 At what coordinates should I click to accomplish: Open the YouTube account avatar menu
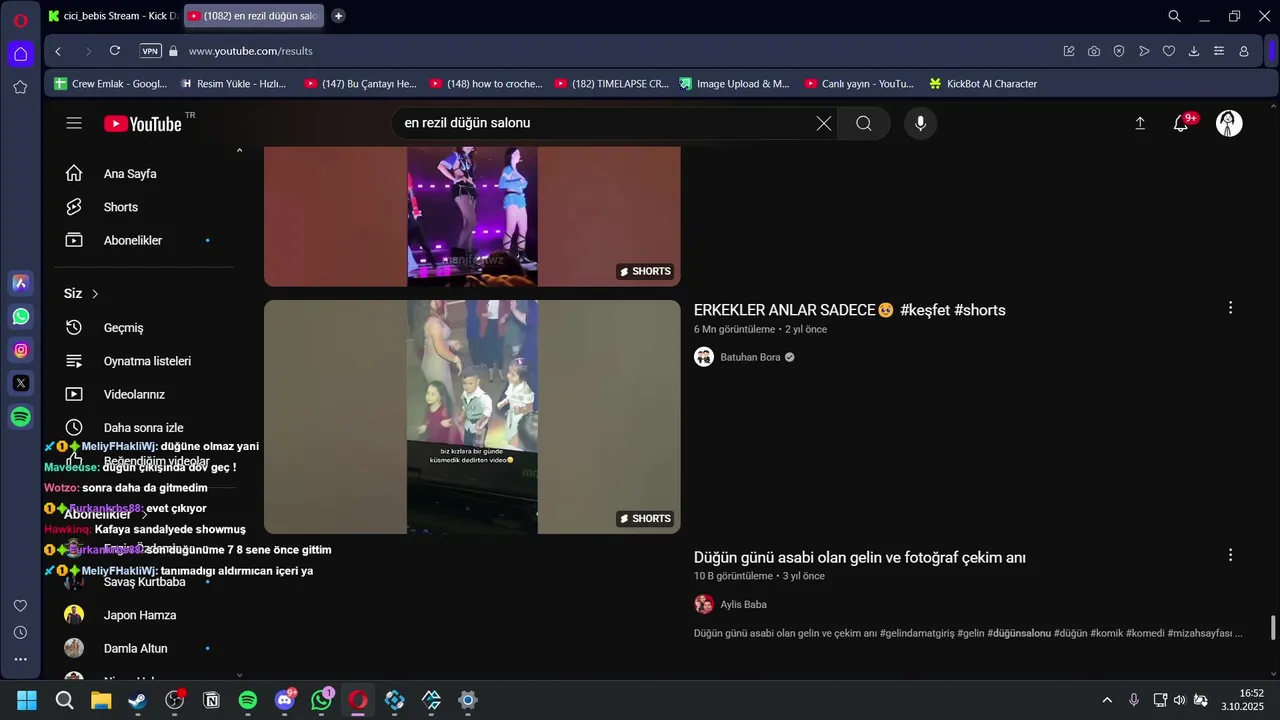click(x=1229, y=123)
